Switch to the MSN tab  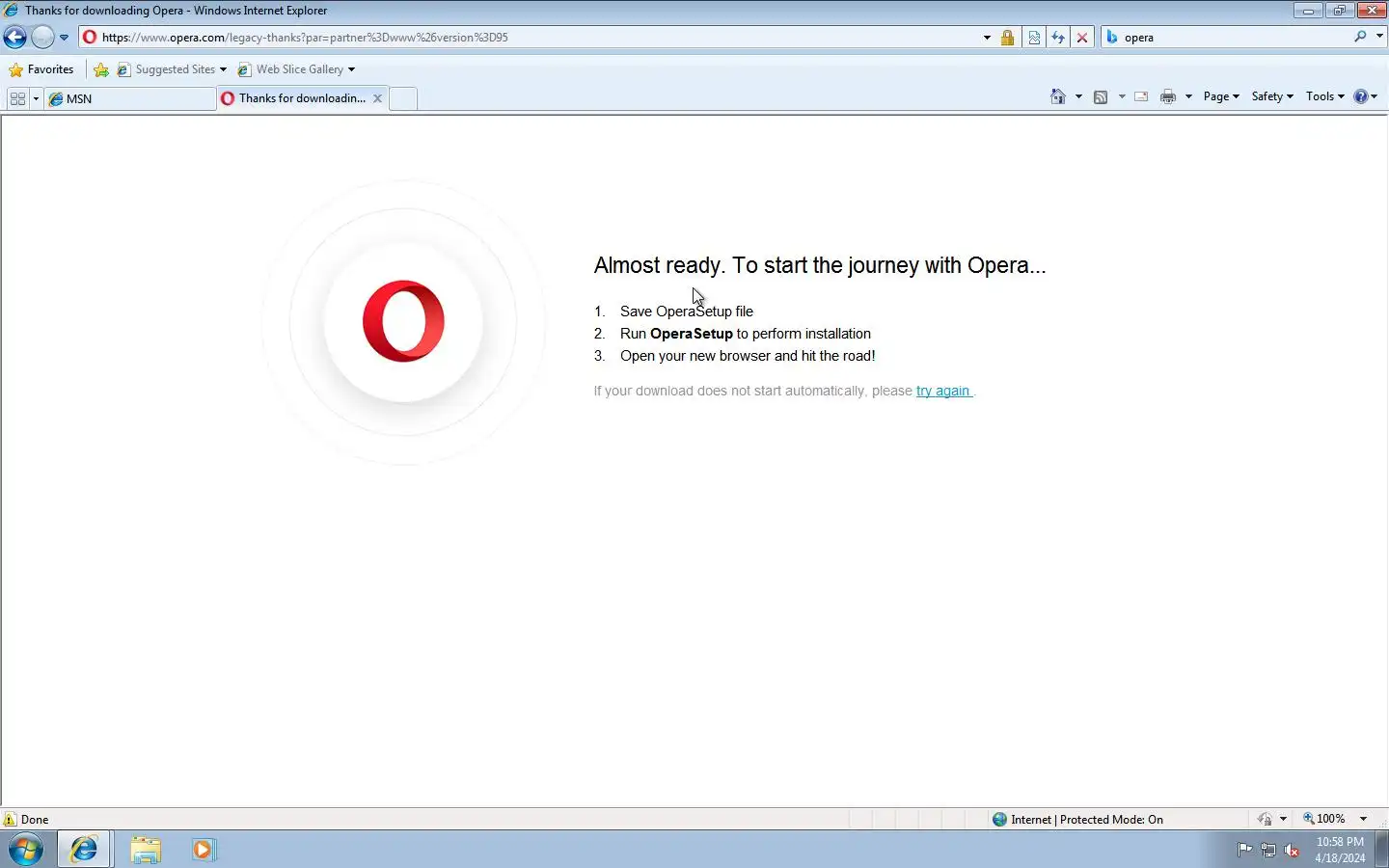tap(130, 98)
